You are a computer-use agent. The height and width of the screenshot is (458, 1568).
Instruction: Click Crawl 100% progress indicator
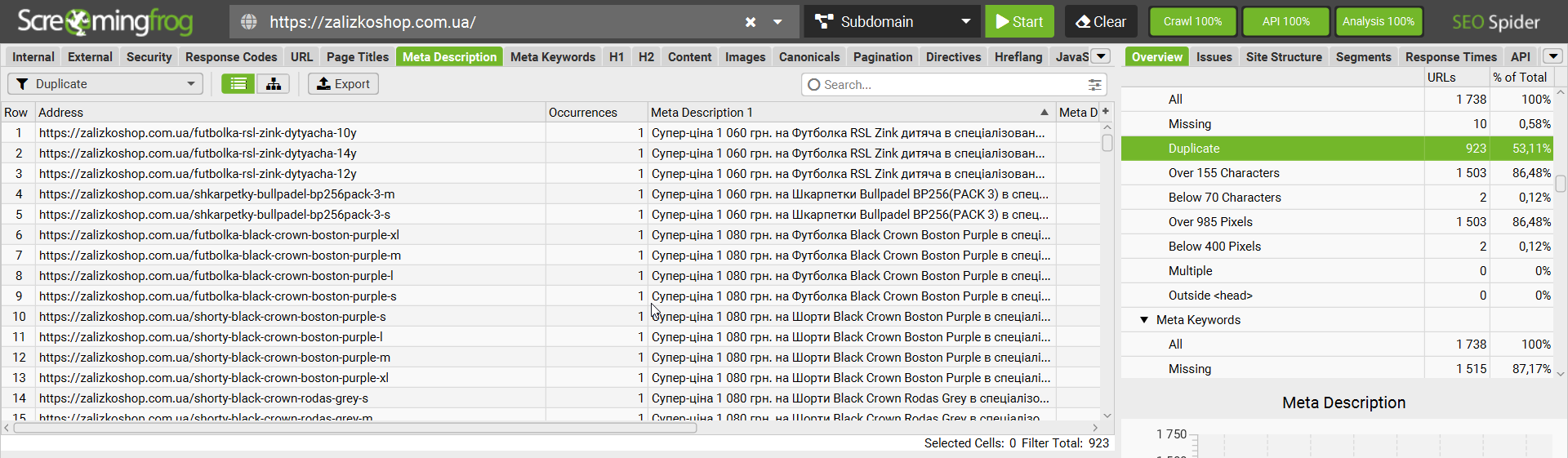[x=1192, y=22]
